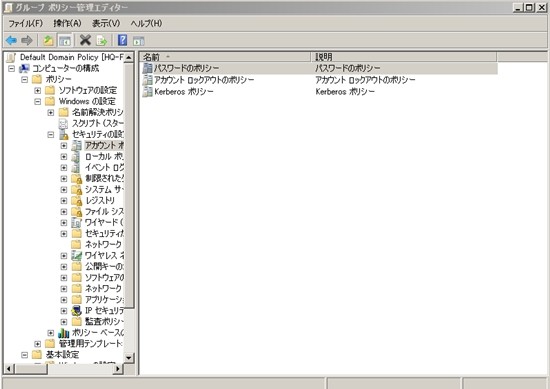Expand the レジストリ node
Screen dimensions: 550x389
pos(63,201)
